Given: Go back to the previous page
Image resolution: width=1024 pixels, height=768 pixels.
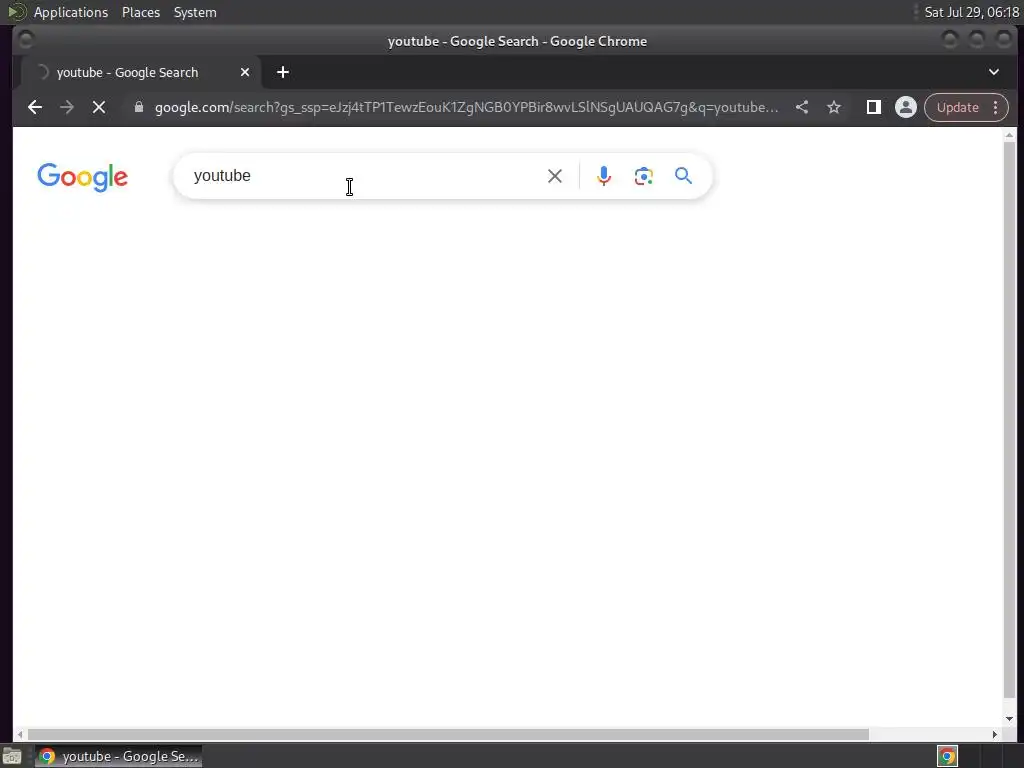Looking at the screenshot, I should click(x=35, y=107).
